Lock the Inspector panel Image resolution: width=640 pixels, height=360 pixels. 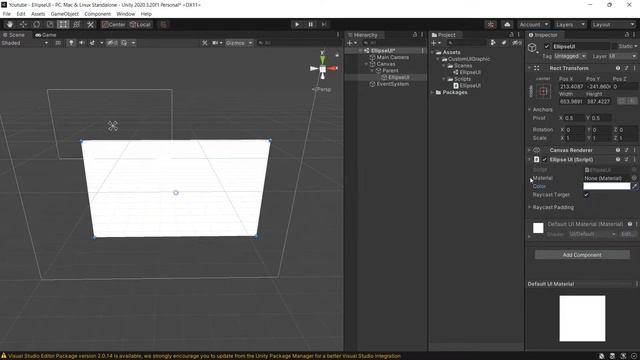(x=627, y=35)
